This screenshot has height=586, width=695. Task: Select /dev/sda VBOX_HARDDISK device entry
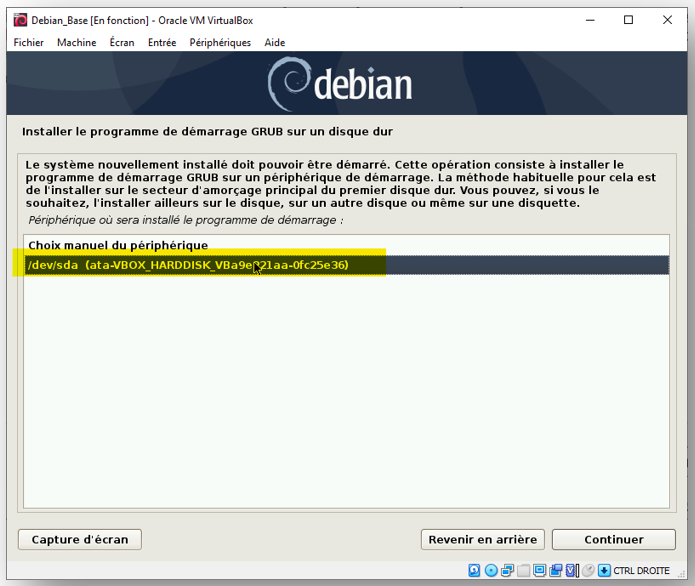(347, 265)
